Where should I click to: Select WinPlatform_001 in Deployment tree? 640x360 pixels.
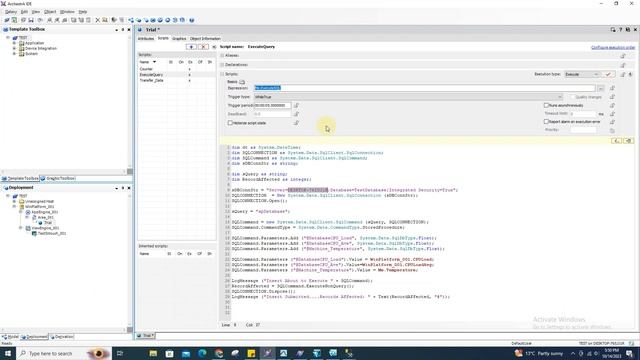[x=40, y=207]
